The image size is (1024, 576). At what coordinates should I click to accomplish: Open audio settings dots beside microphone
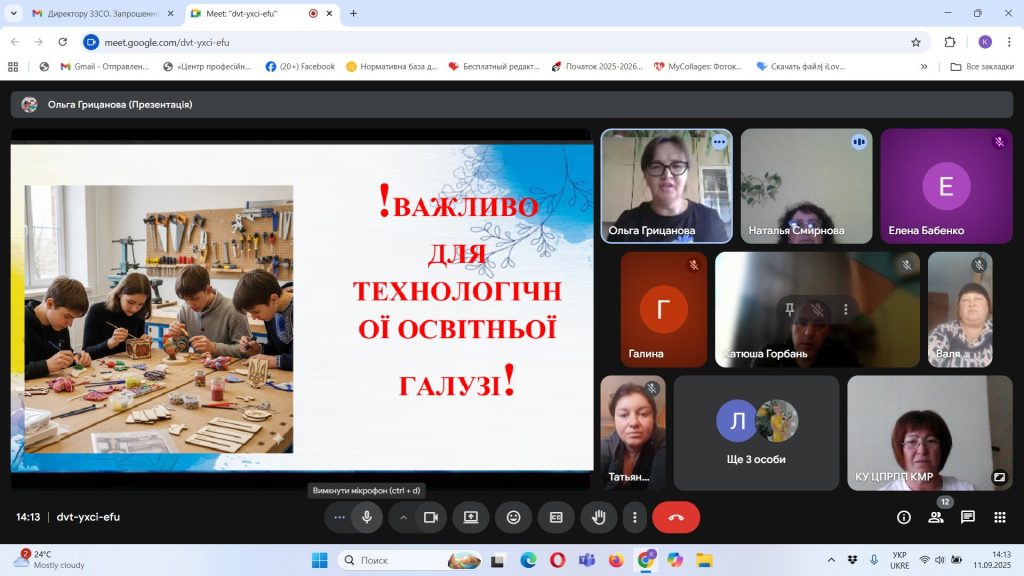pyautogui.click(x=339, y=517)
